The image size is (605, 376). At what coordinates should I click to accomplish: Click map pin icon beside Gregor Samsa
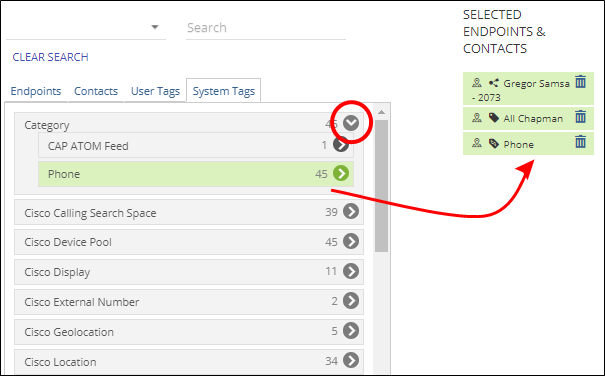coord(477,83)
